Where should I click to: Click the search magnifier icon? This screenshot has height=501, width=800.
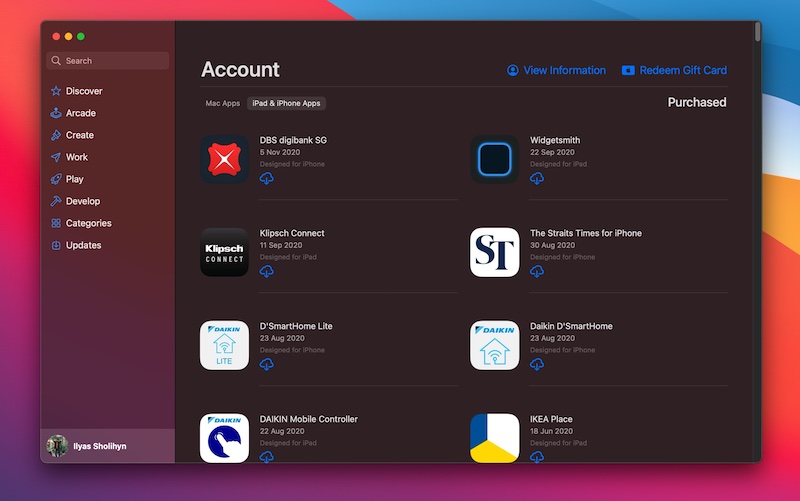[56, 61]
